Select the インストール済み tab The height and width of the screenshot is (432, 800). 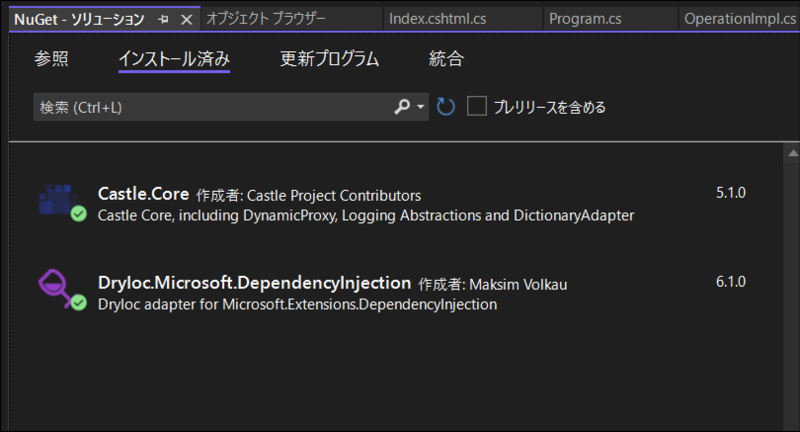(174, 59)
